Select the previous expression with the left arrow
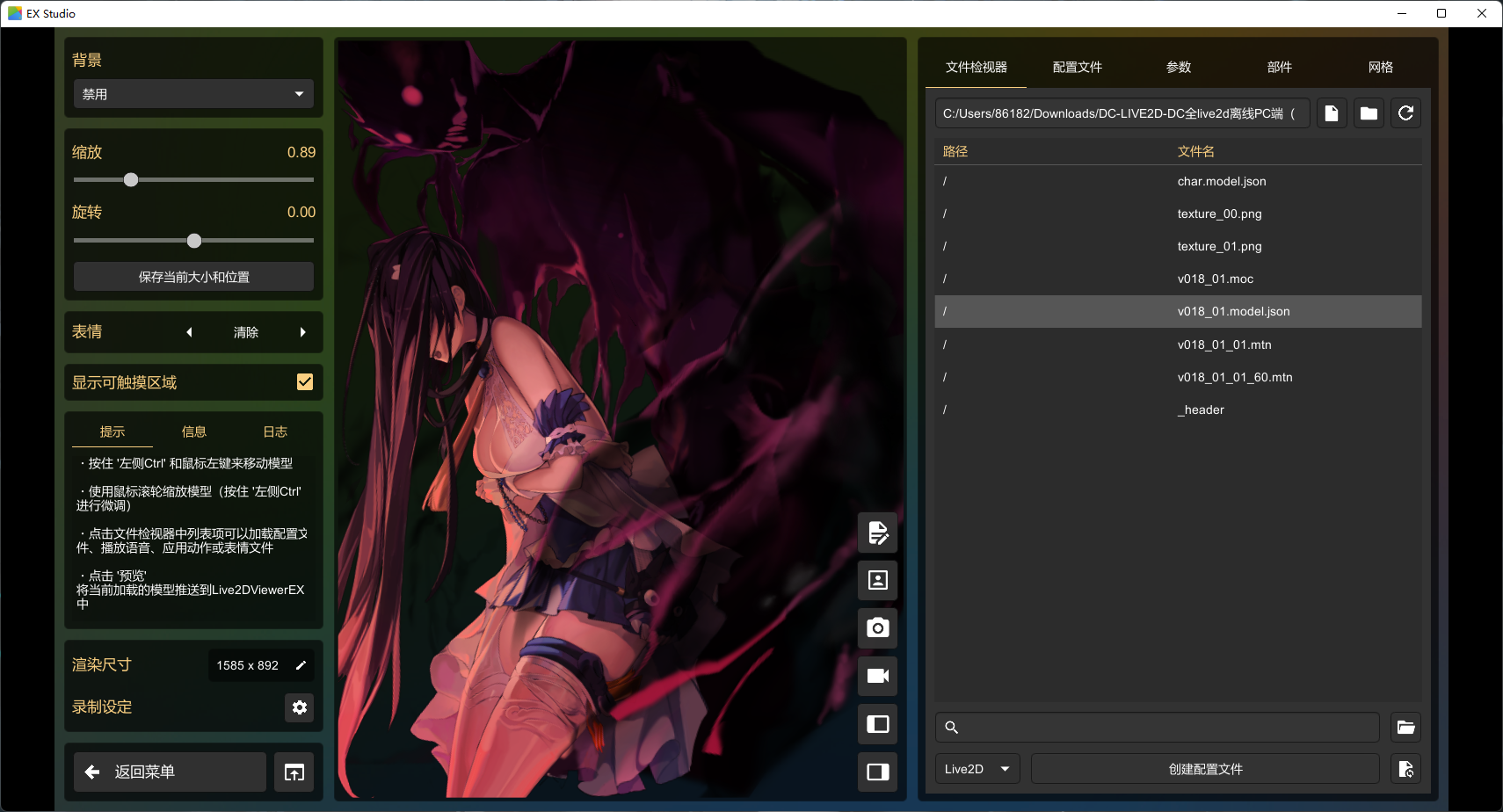This screenshot has width=1503, height=812. pos(189,332)
